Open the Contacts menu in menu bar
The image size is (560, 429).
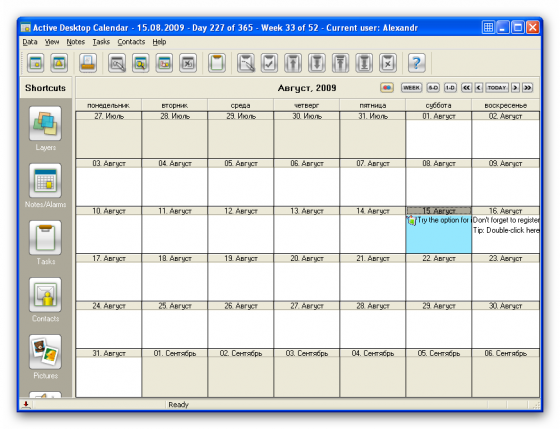coord(131,42)
